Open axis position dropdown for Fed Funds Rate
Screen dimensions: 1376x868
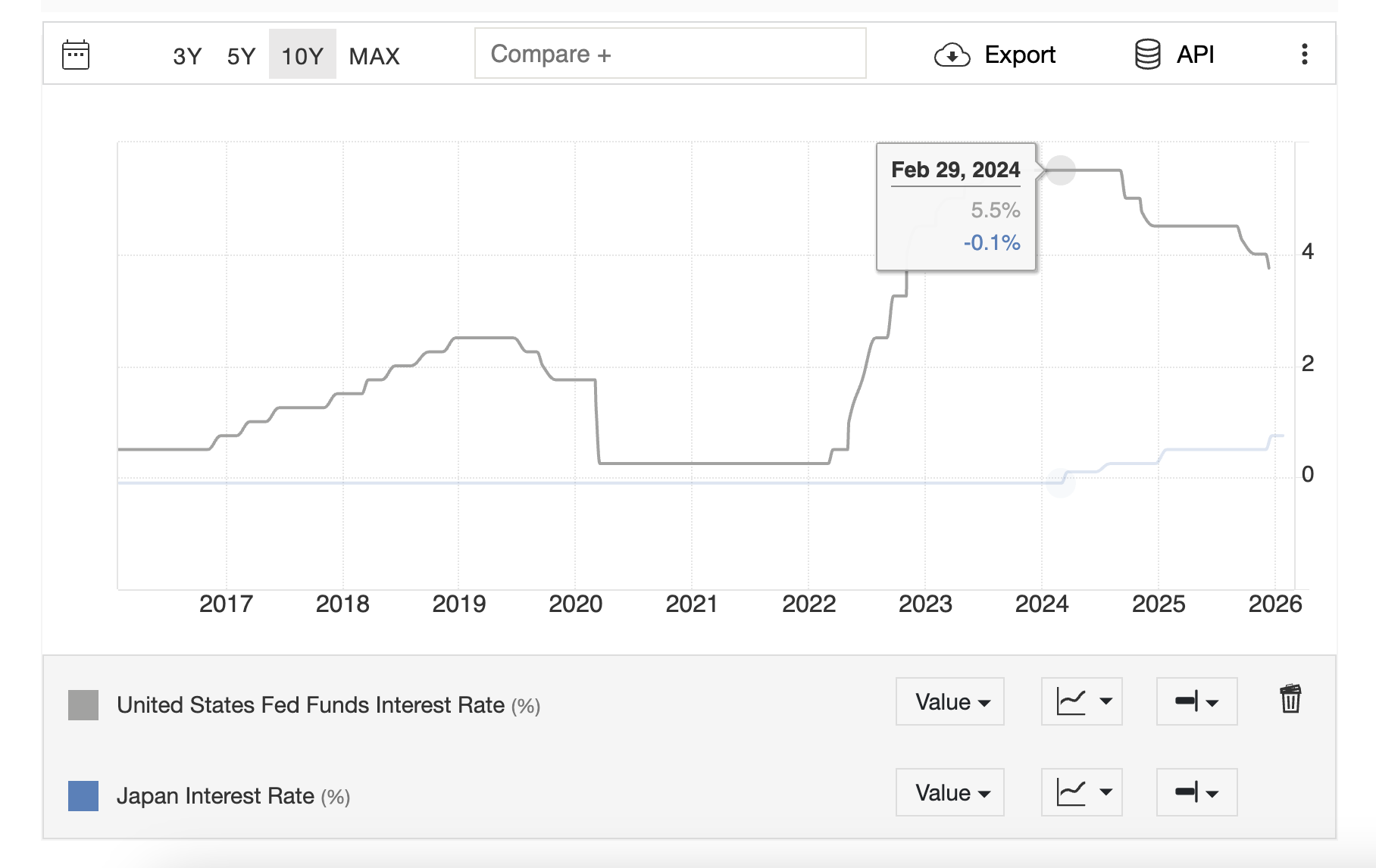pyautogui.click(x=1197, y=701)
